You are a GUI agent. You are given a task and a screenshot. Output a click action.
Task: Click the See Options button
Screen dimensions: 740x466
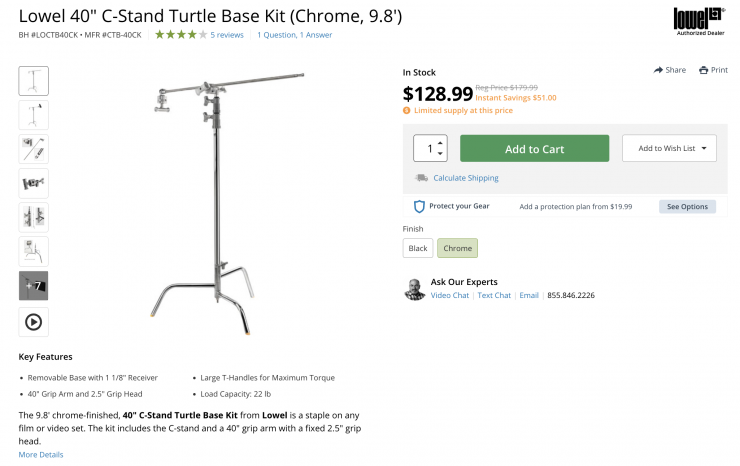[x=687, y=207]
